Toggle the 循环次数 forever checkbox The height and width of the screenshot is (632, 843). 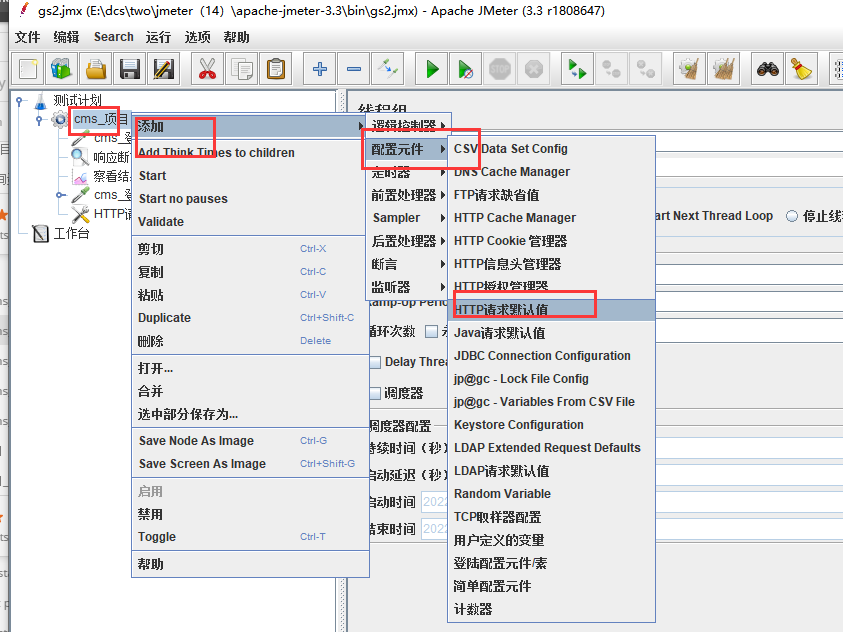click(x=431, y=332)
